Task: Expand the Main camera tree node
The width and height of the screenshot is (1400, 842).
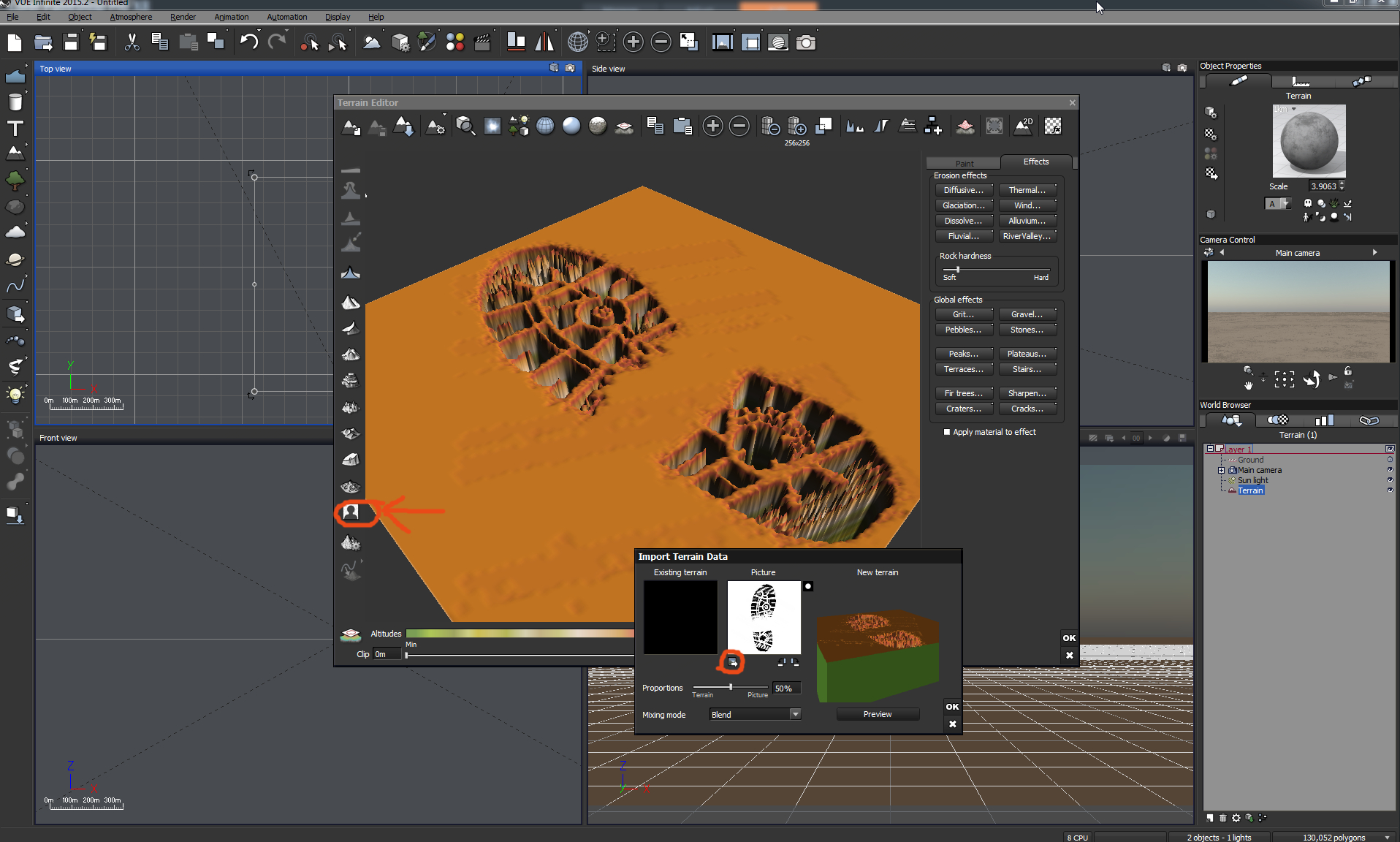Action: (x=1221, y=470)
